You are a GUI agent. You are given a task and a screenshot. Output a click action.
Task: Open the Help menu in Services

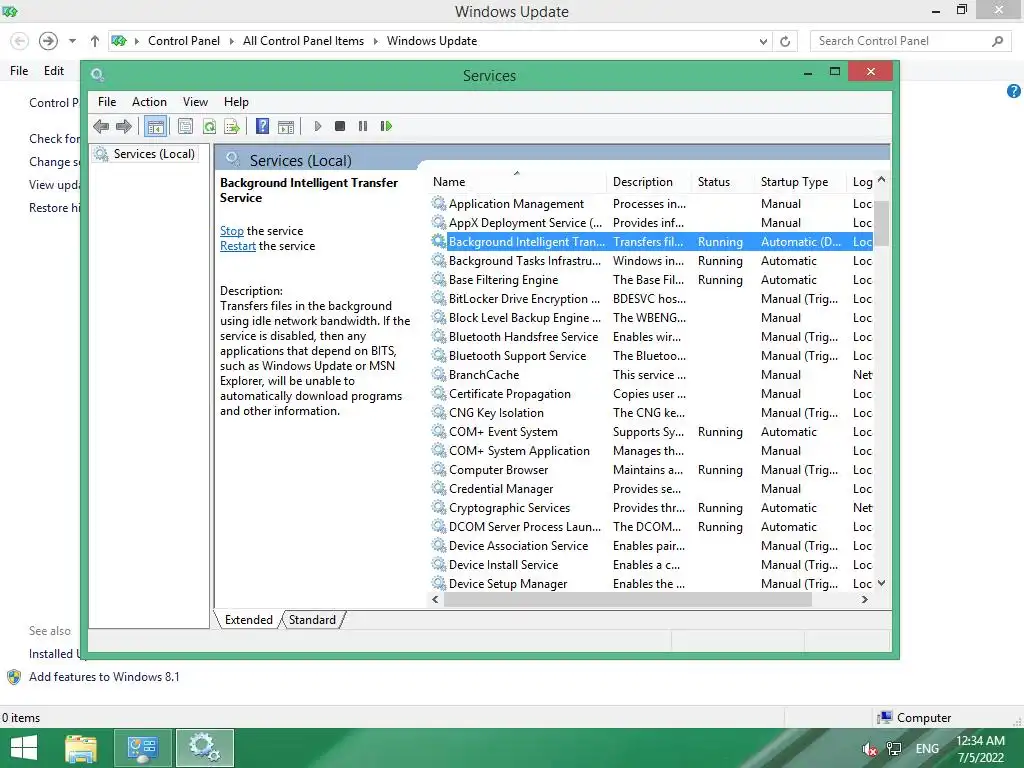(236, 102)
